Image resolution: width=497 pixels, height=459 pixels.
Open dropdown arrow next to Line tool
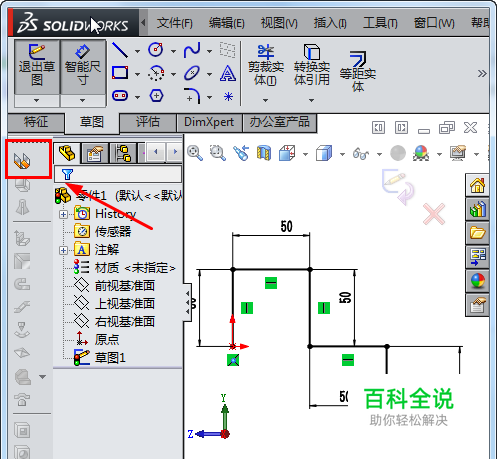tap(137, 51)
